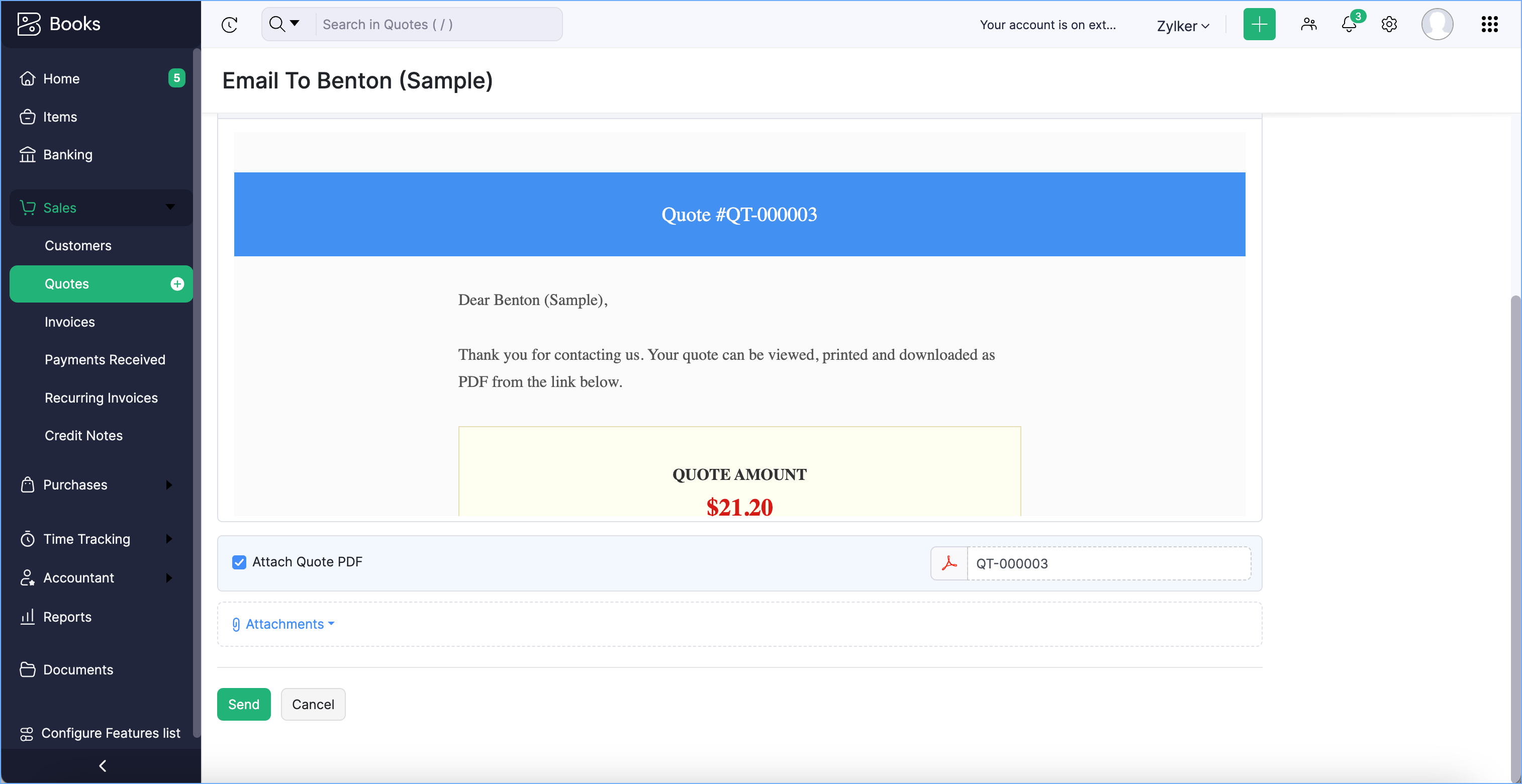Cancel the email draft
Viewport: 1522px width, 784px height.
[313, 704]
